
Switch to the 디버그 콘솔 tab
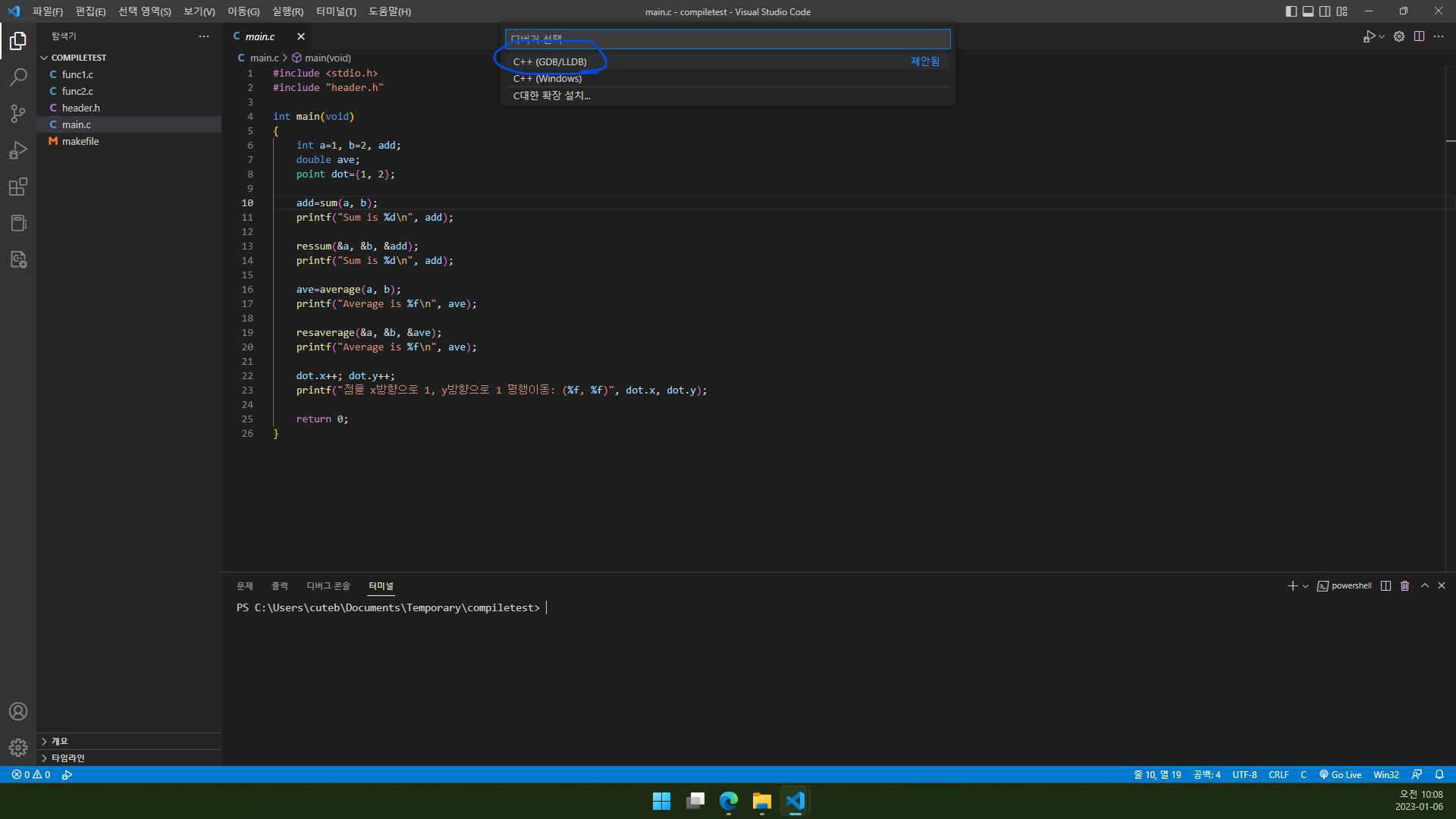(328, 585)
